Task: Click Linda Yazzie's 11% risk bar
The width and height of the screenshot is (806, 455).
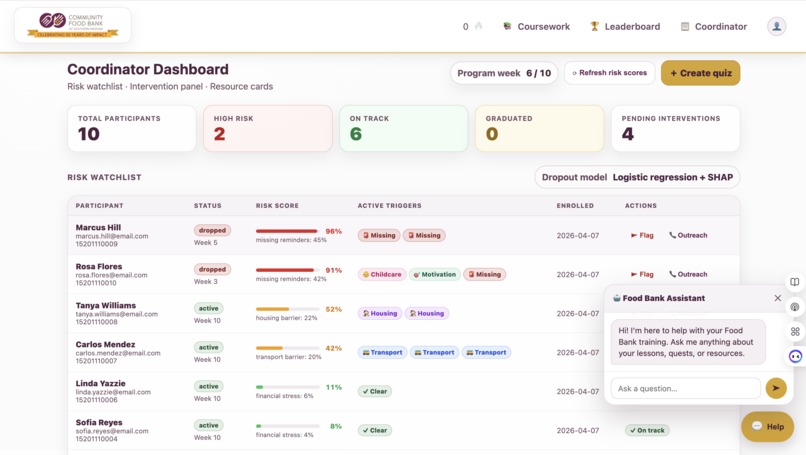Action: coord(287,387)
